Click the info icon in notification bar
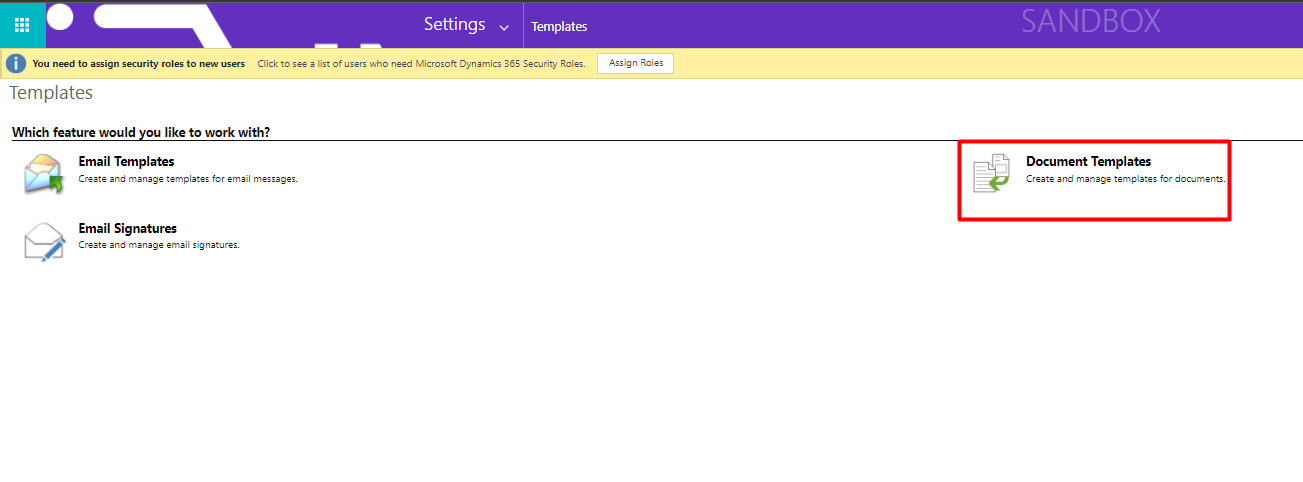1303x482 pixels. coord(16,64)
